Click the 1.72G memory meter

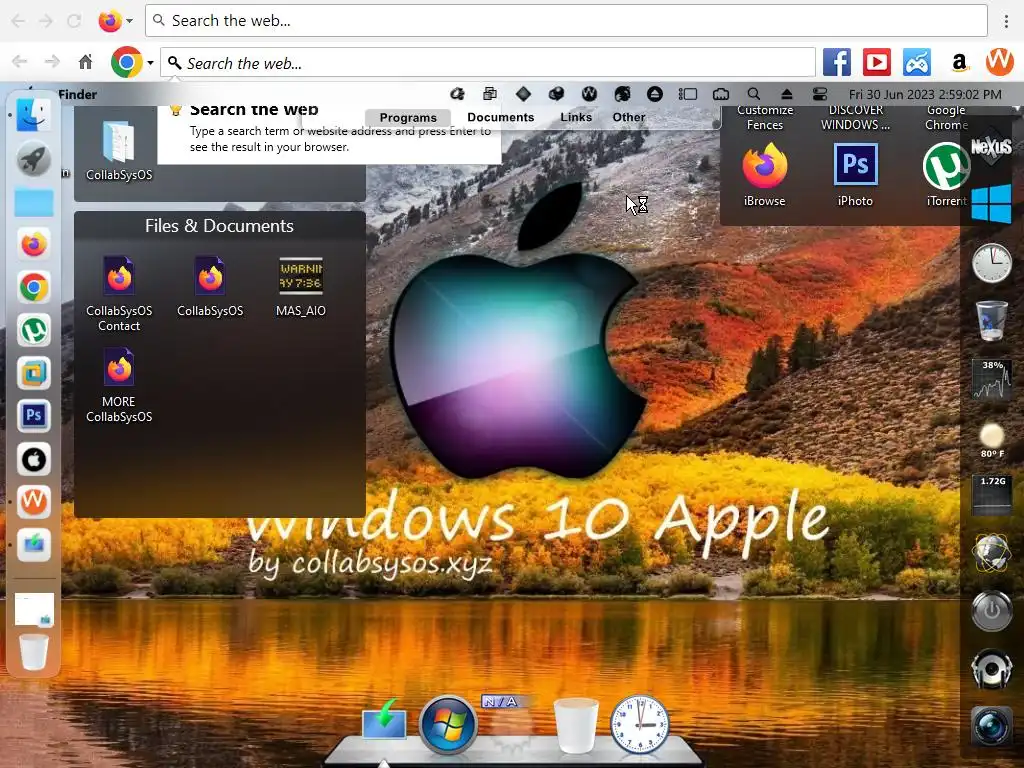click(991, 495)
